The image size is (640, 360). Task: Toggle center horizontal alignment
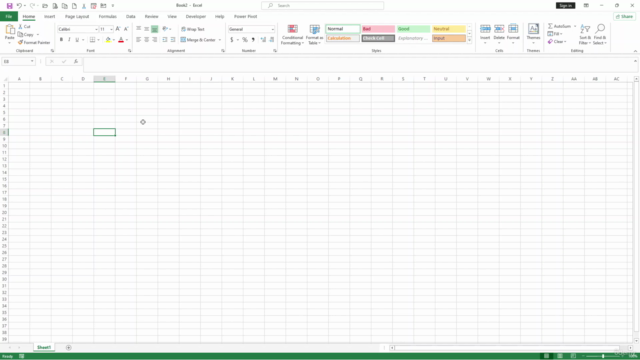click(x=147, y=40)
